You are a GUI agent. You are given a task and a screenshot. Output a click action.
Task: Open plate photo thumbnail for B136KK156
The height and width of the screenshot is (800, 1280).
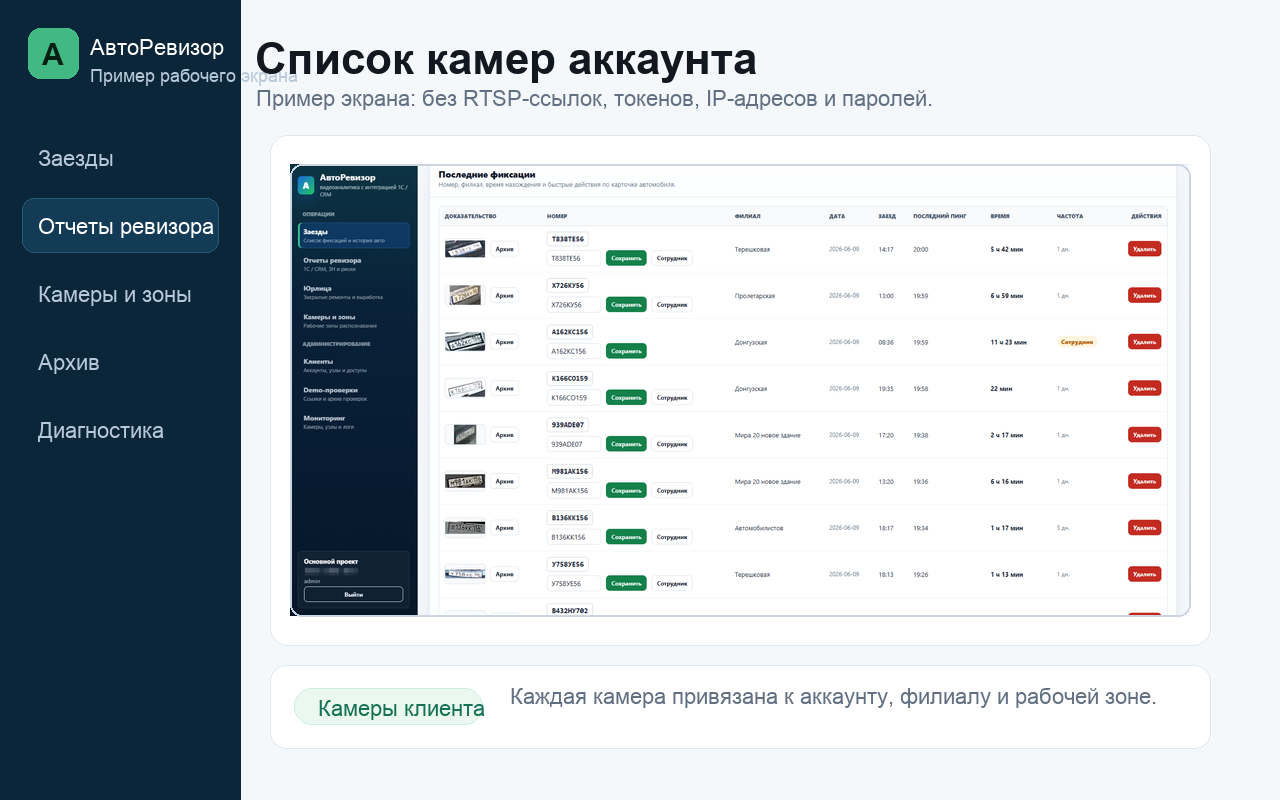465,528
